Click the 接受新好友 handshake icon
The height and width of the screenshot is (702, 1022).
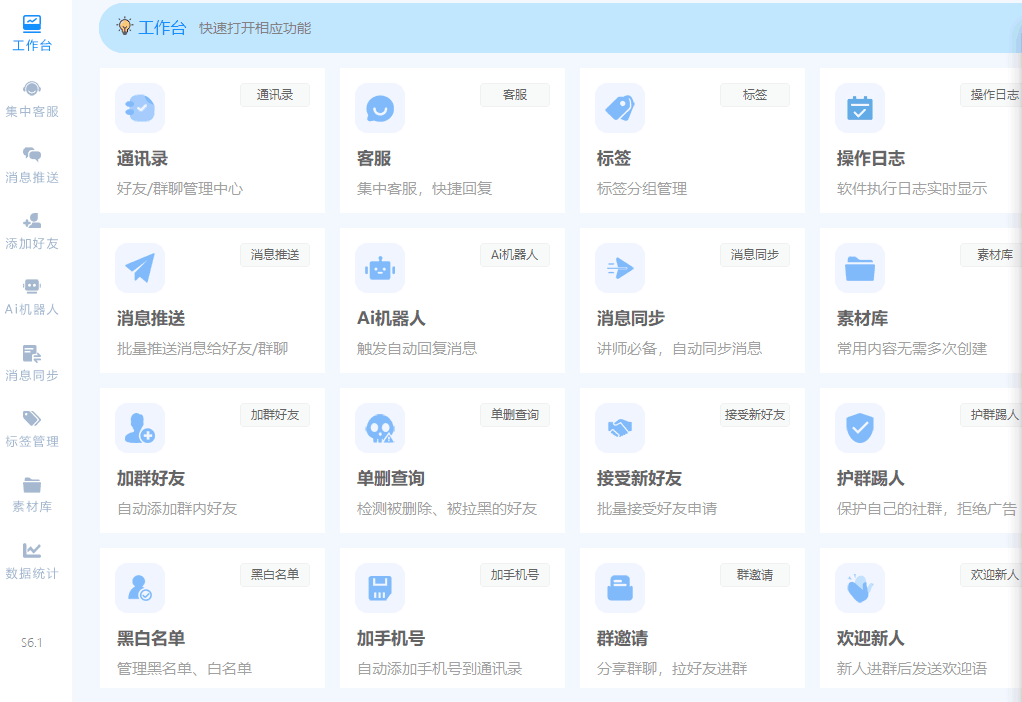tap(620, 428)
